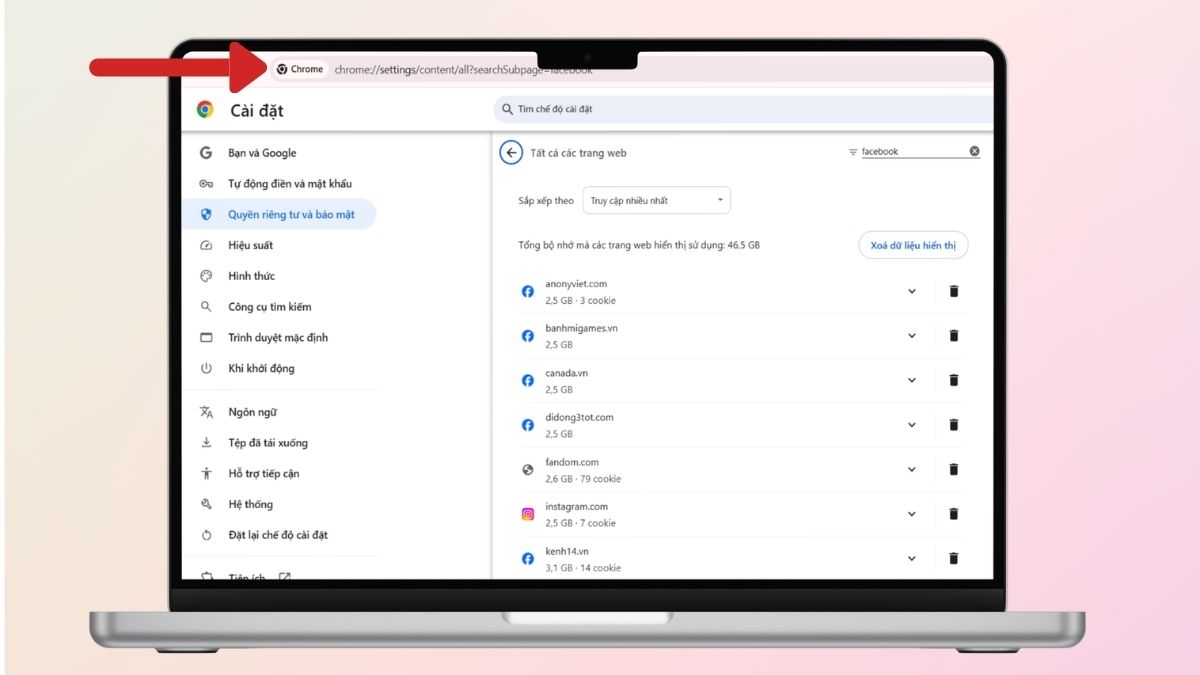The height and width of the screenshot is (675, 1200).
Task: Click the search magnifier icon in settings search
Action: coord(508,109)
